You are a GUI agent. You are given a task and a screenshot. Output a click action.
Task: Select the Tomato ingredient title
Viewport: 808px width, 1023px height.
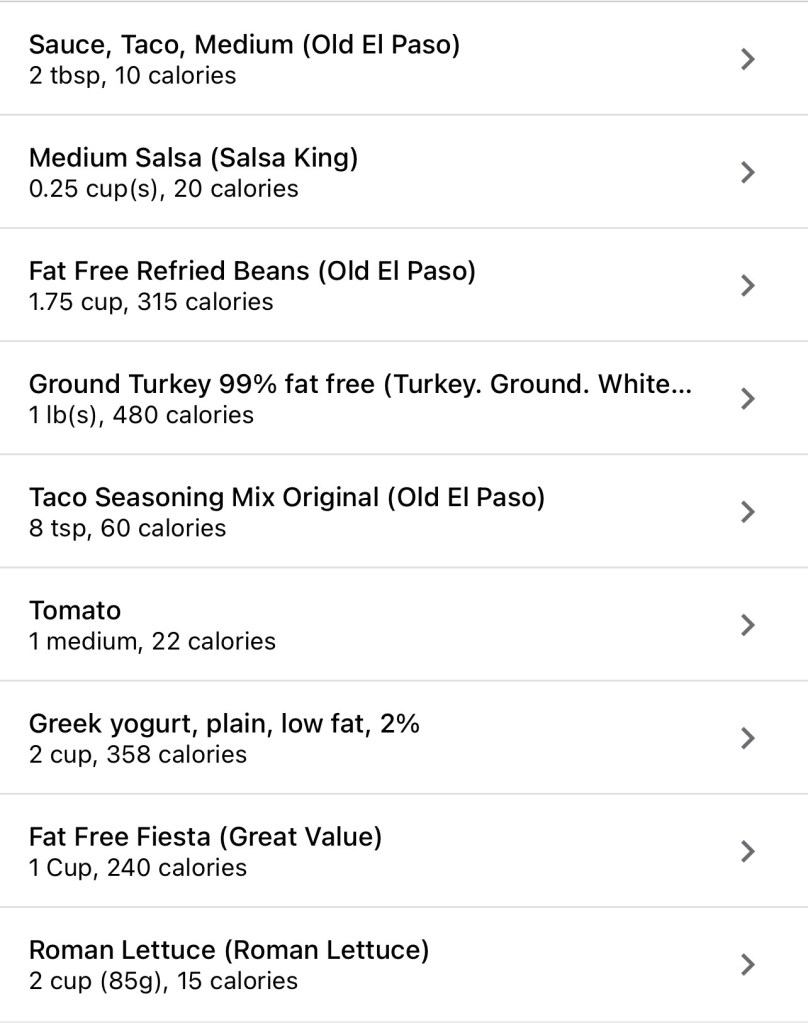pyautogui.click(x=75, y=610)
